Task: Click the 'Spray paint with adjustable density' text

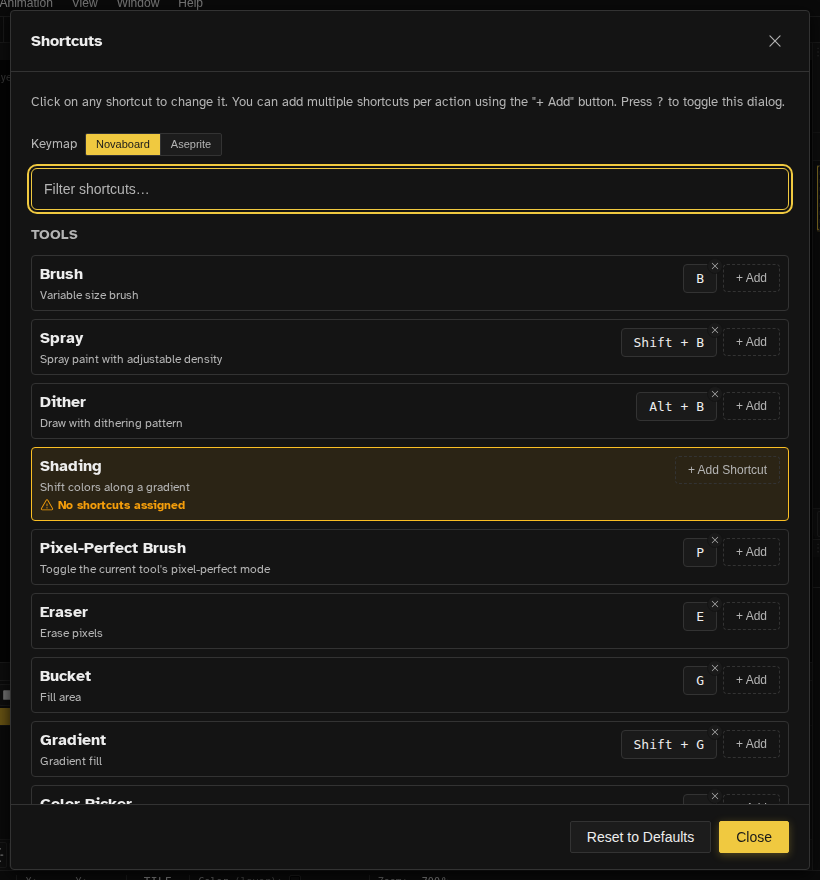Action: [x=131, y=359]
